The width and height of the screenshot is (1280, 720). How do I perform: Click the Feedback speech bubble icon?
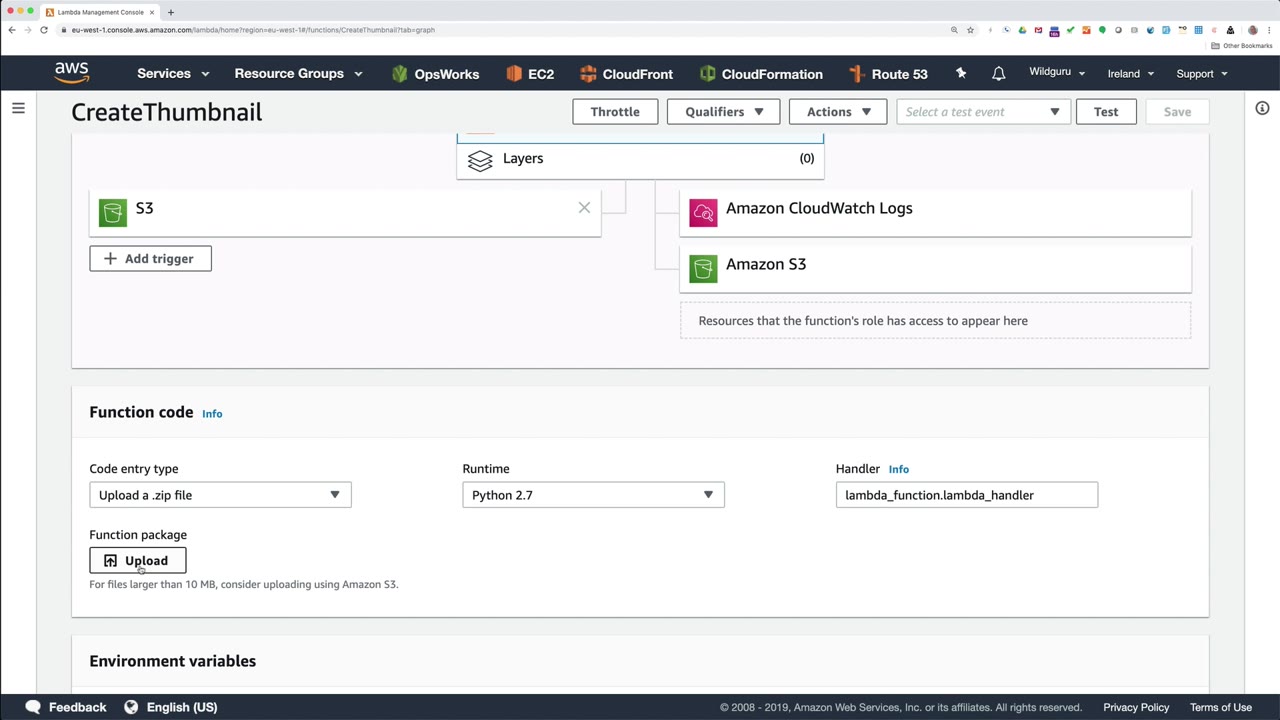tap(33, 707)
